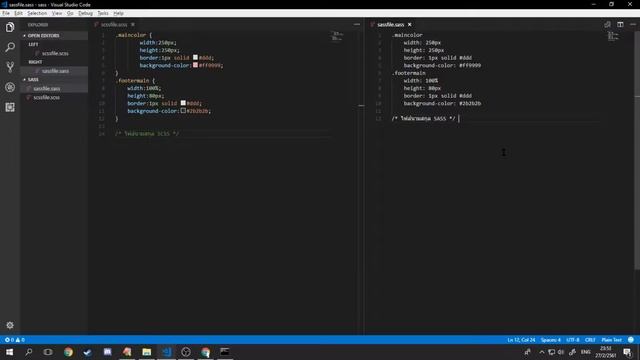The height and width of the screenshot is (360, 640).
Task: Open scssfile.scss in the SASS folder
Action: (x=47, y=98)
